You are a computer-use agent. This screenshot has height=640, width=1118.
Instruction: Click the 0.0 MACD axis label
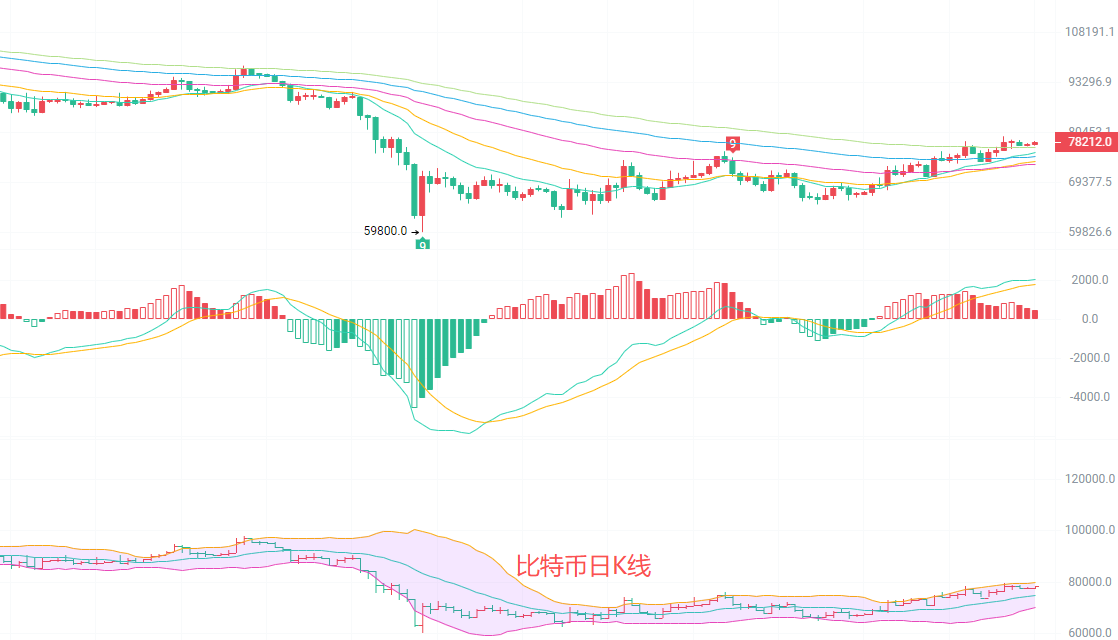1089,319
